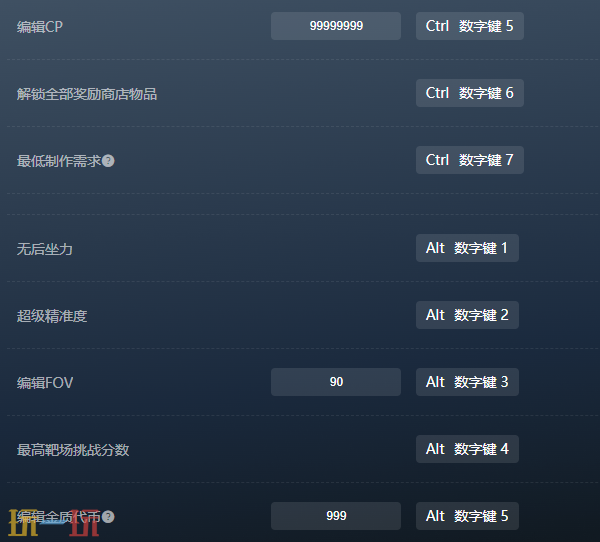
Task: Click the 编辑CP value field showing 99999999
Action: 336,26
